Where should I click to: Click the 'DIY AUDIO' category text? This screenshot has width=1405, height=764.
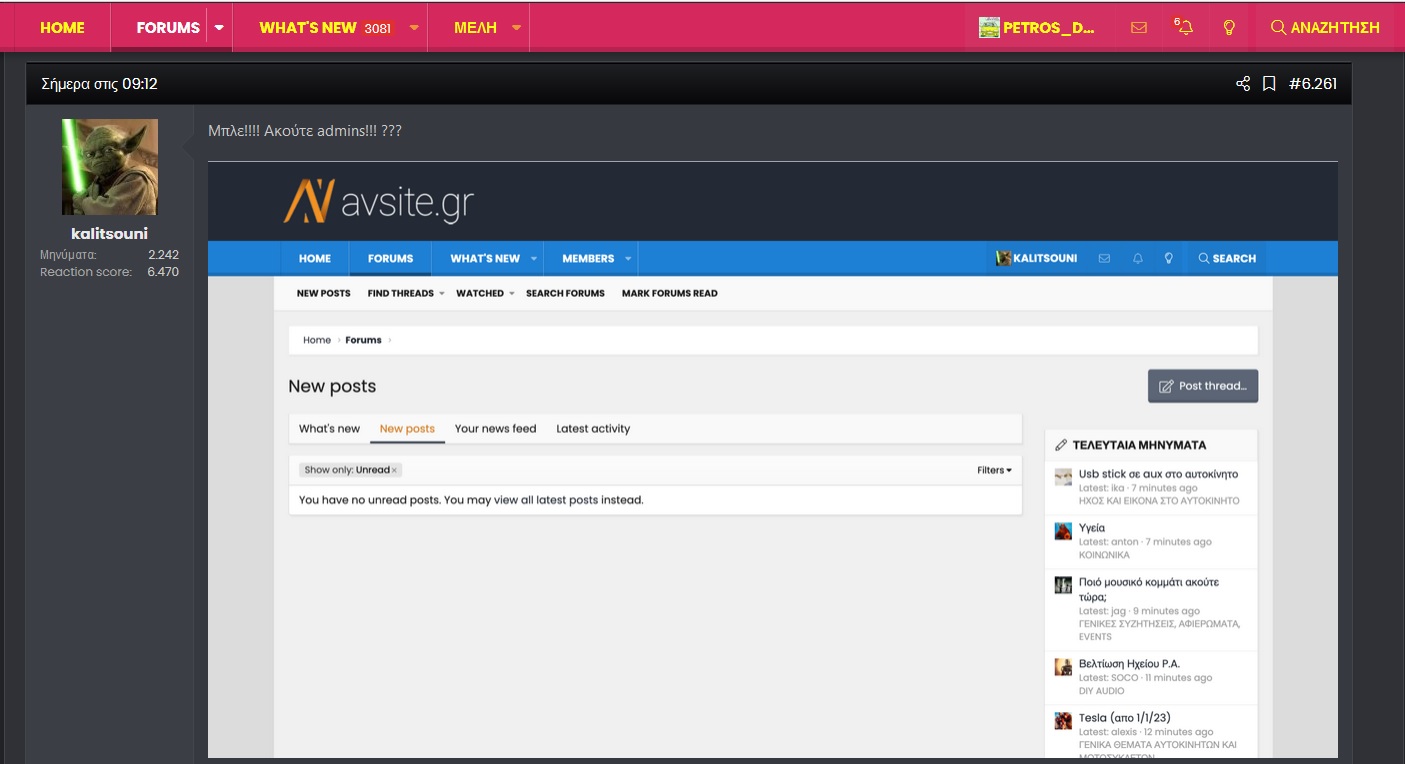coord(1101,691)
